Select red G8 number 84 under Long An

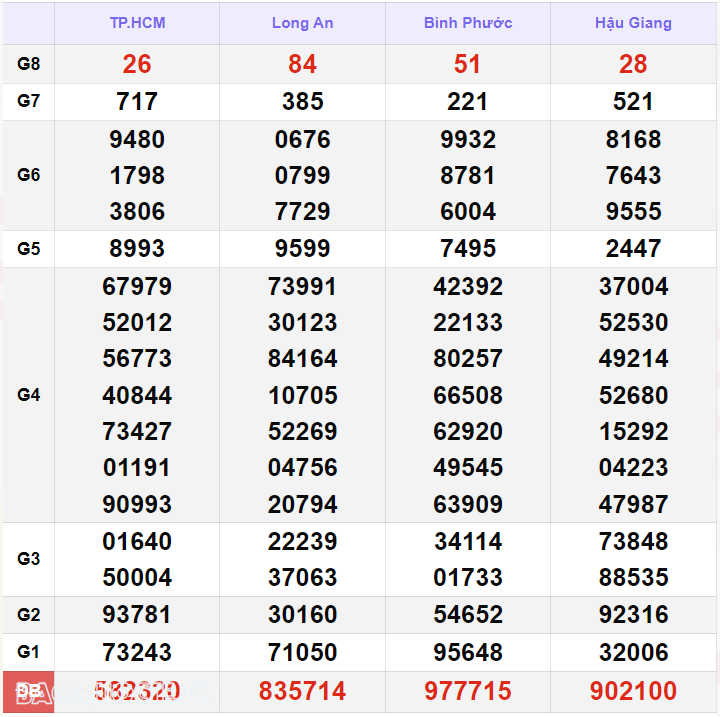[x=302, y=64]
